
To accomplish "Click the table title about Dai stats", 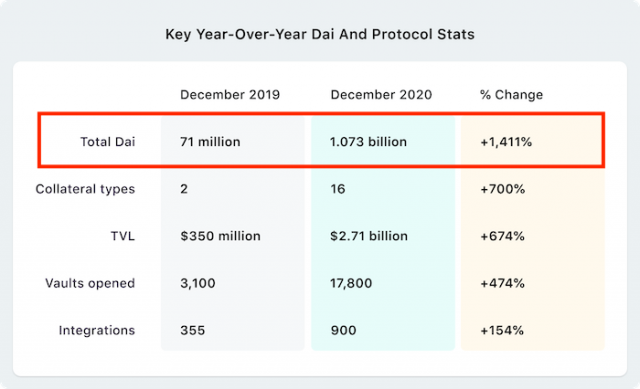I will (320, 34).
